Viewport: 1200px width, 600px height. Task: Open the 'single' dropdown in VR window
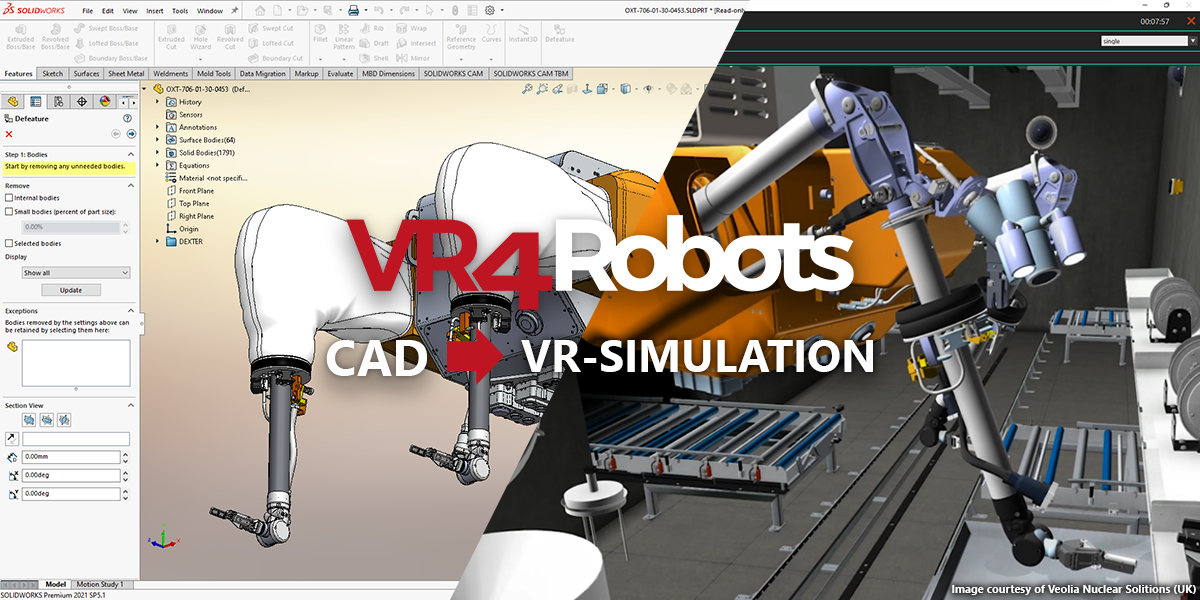pyautogui.click(x=1146, y=41)
